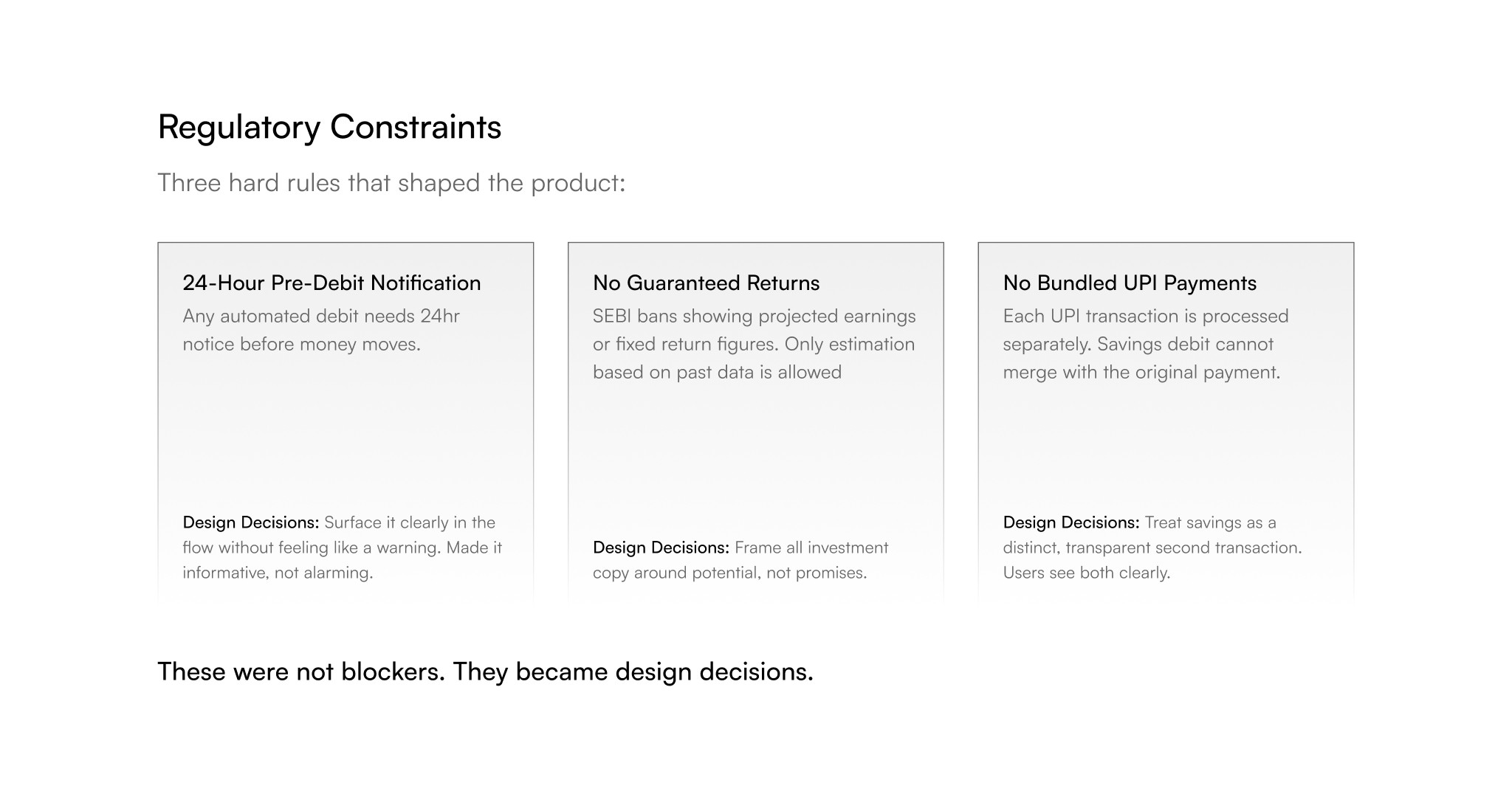Select the subtitle 'Three hard rules that shaped the product'

pos(391,183)
